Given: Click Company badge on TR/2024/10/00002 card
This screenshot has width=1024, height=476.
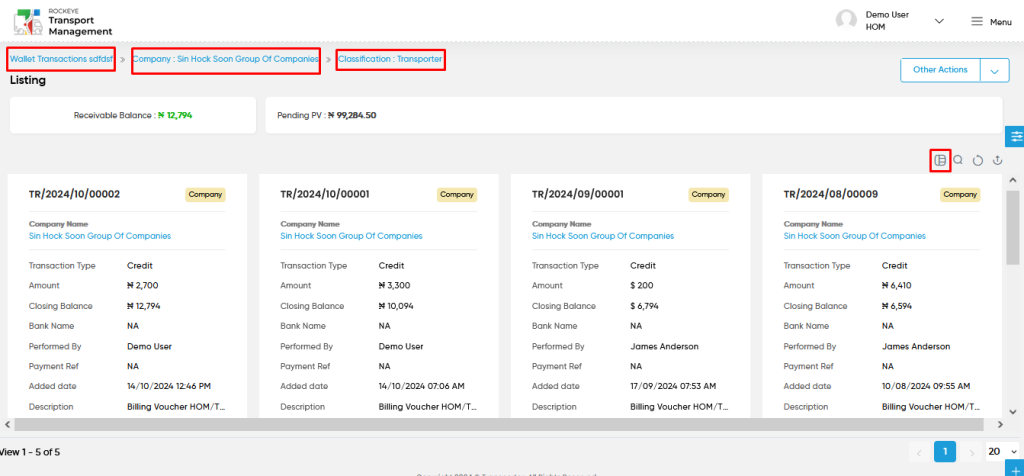Looking at the screenshot, I should coord(206,195).
